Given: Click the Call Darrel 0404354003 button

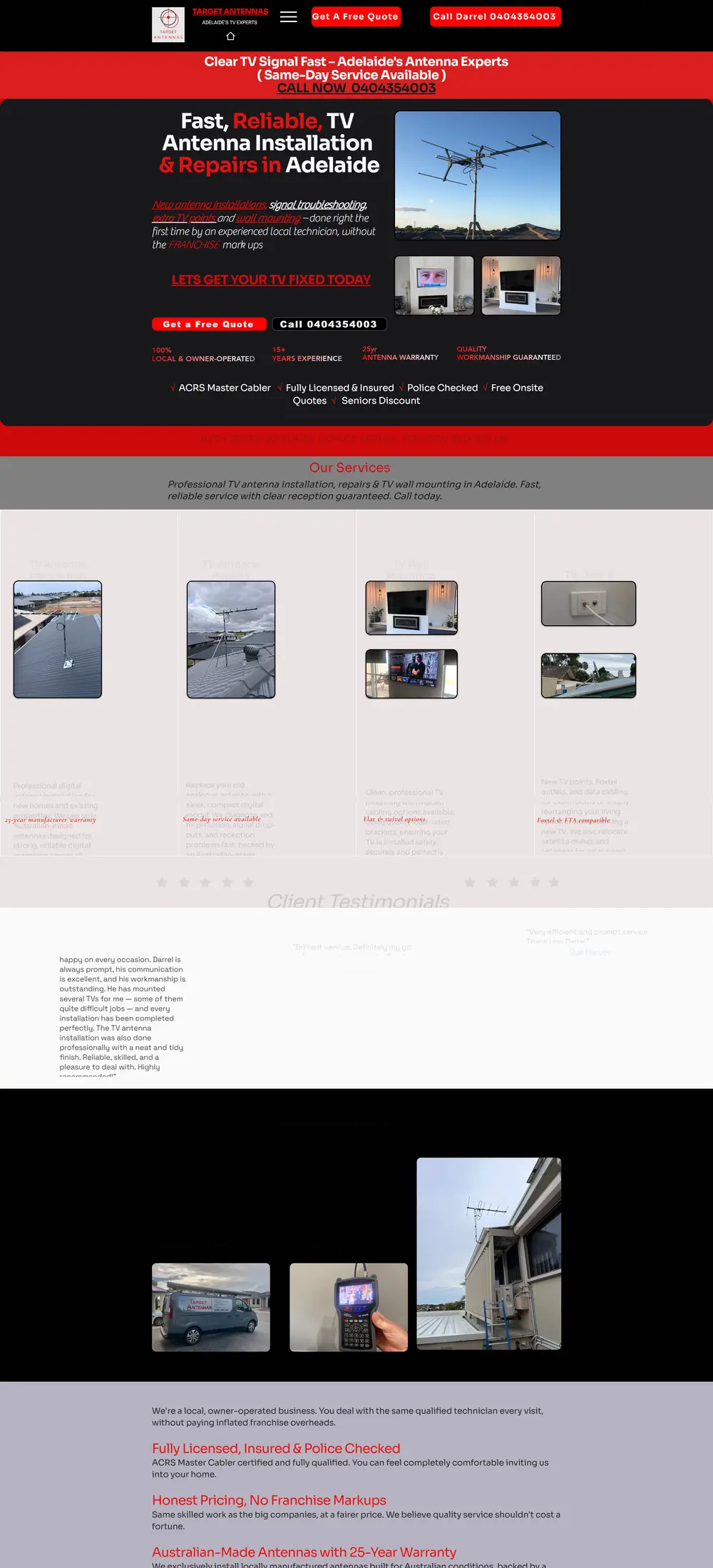Looking at the screenshot, I should pos(495,16).
